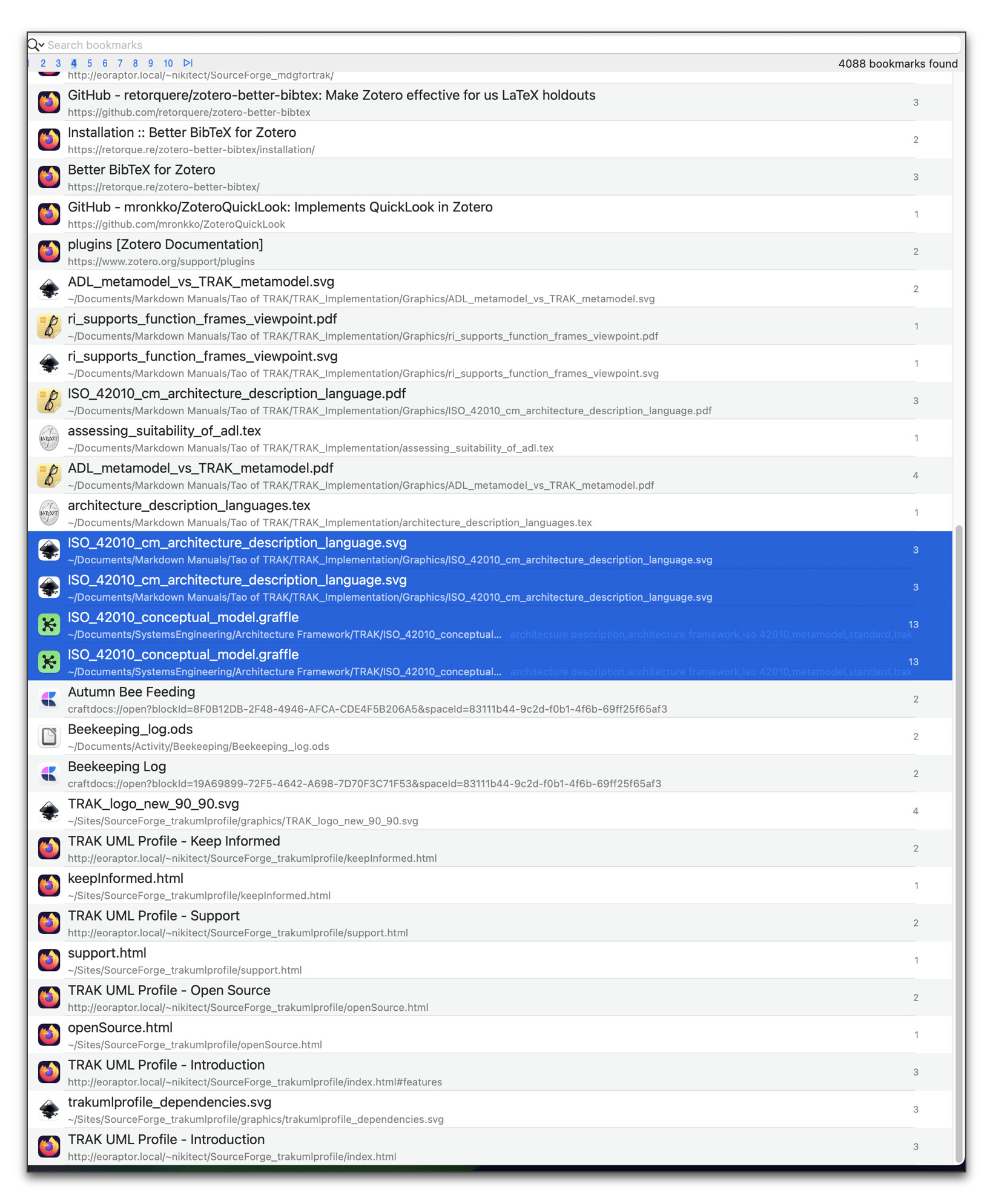Click the vertical scrollbar thumb in the bookmark list
This screenshot has width=993, height=1204.
(x=958, y=842)
